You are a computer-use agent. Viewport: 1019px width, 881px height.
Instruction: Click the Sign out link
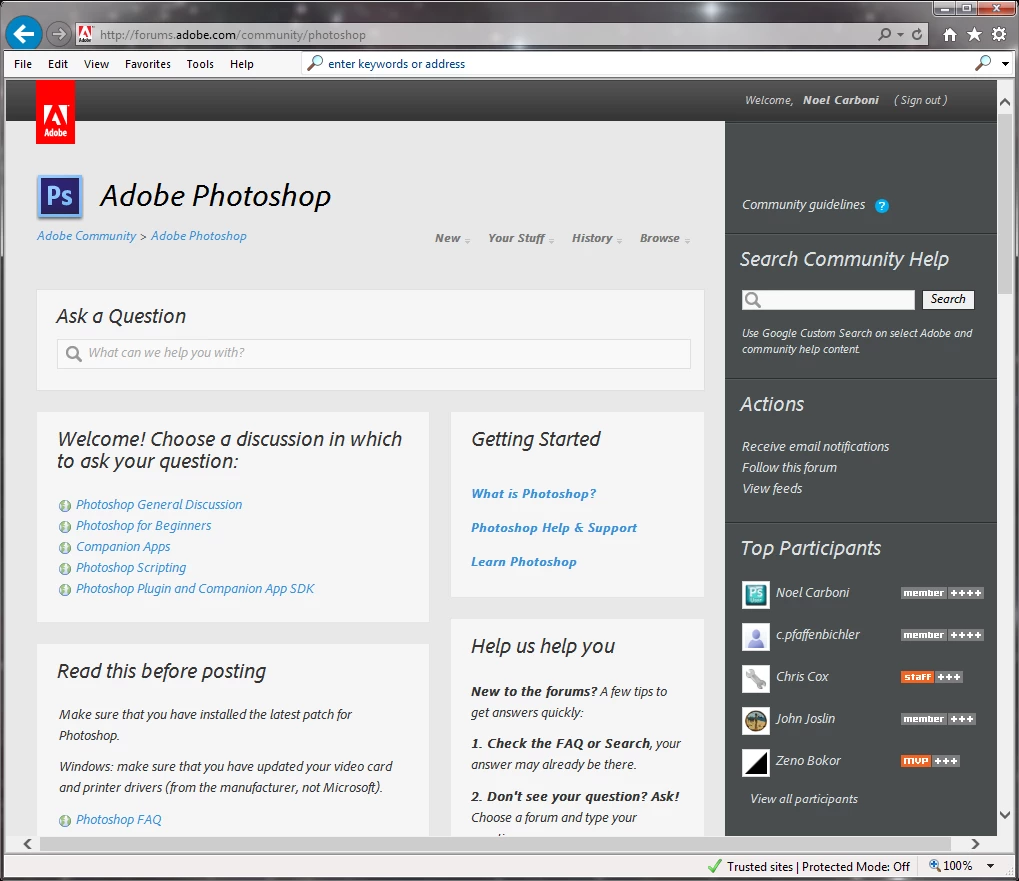pyautogui.click(x=921, y=100)
